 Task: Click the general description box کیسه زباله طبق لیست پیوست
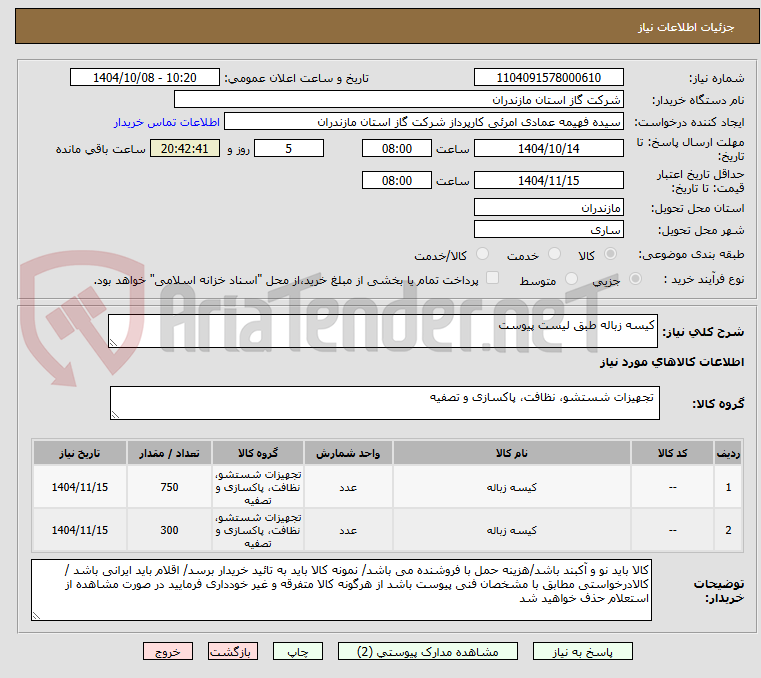point(382,331)
